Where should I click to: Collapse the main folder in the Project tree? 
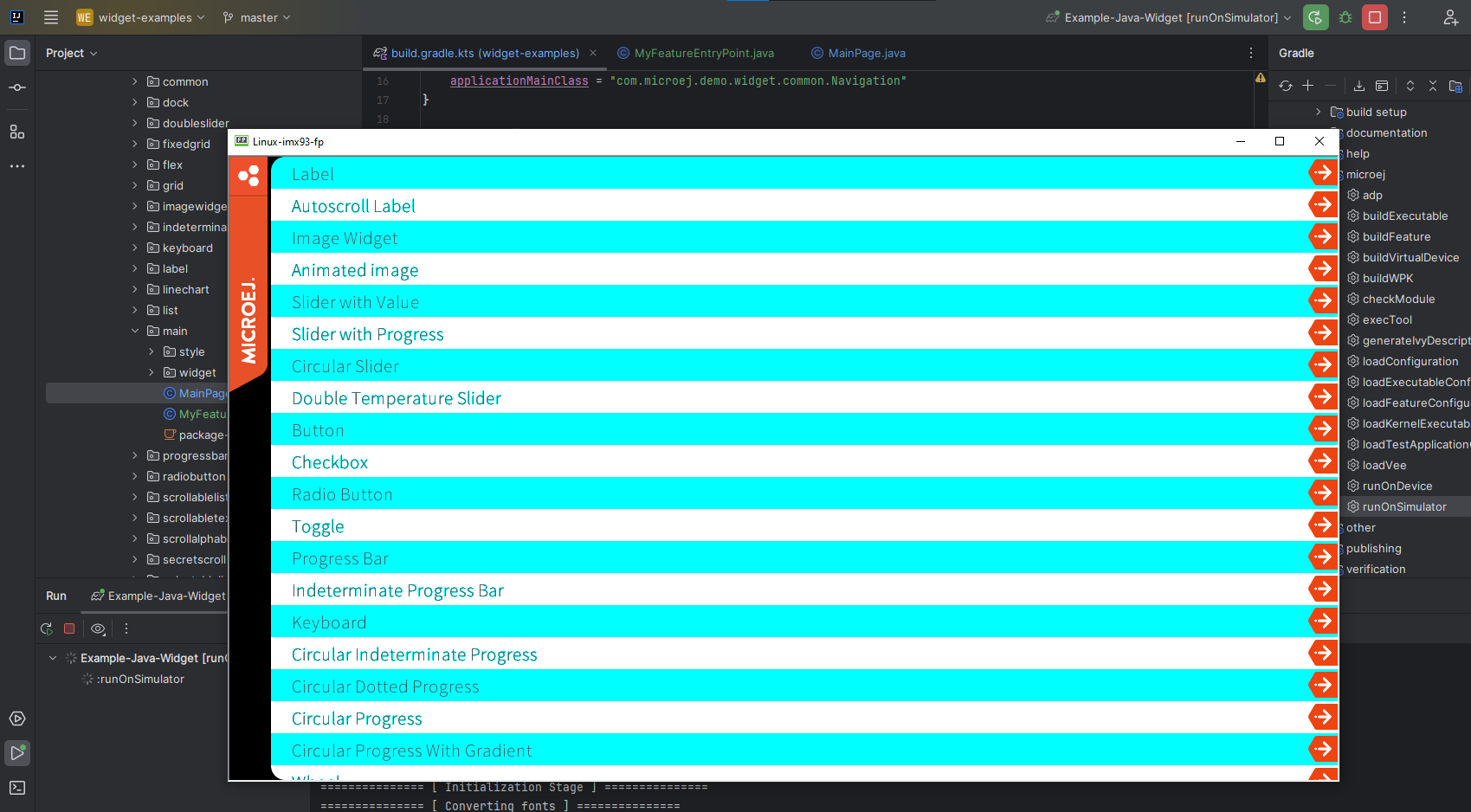[x=134, y=331]
